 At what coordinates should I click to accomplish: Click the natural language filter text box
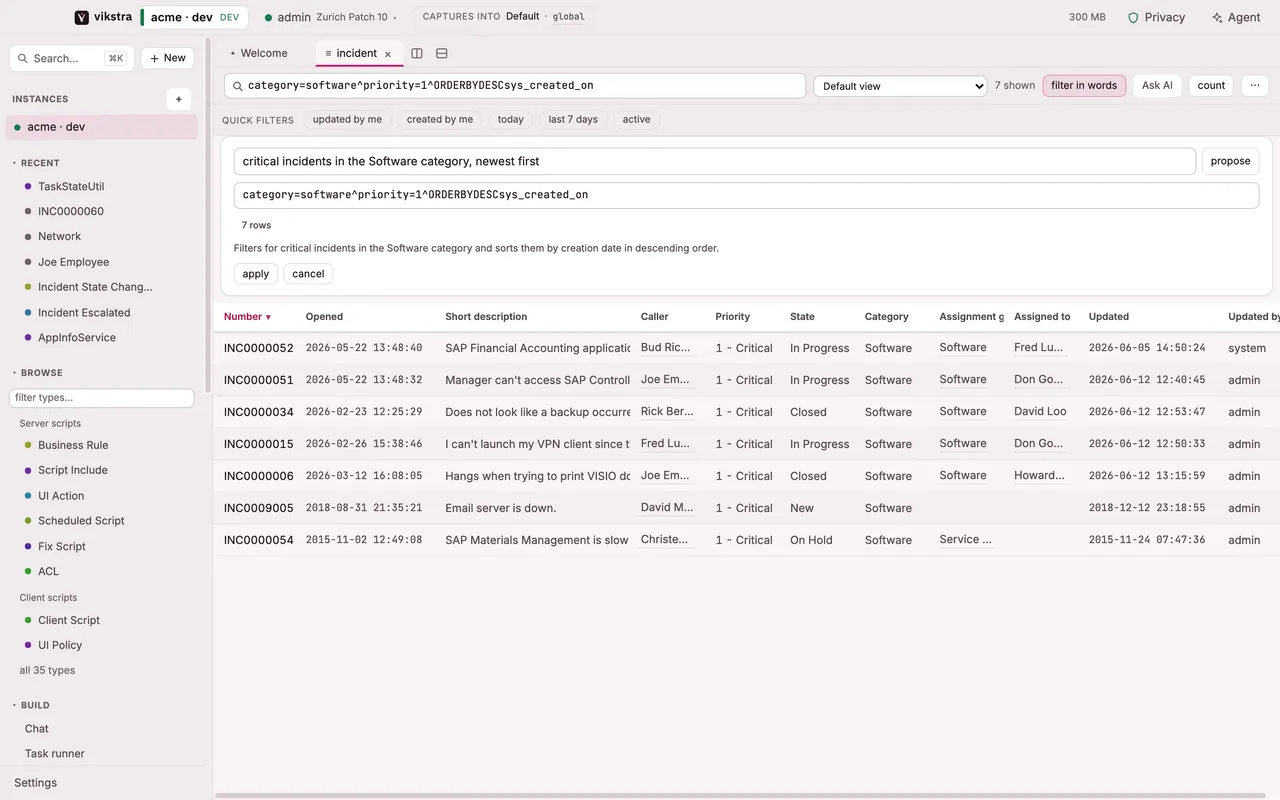coord(714,161)
